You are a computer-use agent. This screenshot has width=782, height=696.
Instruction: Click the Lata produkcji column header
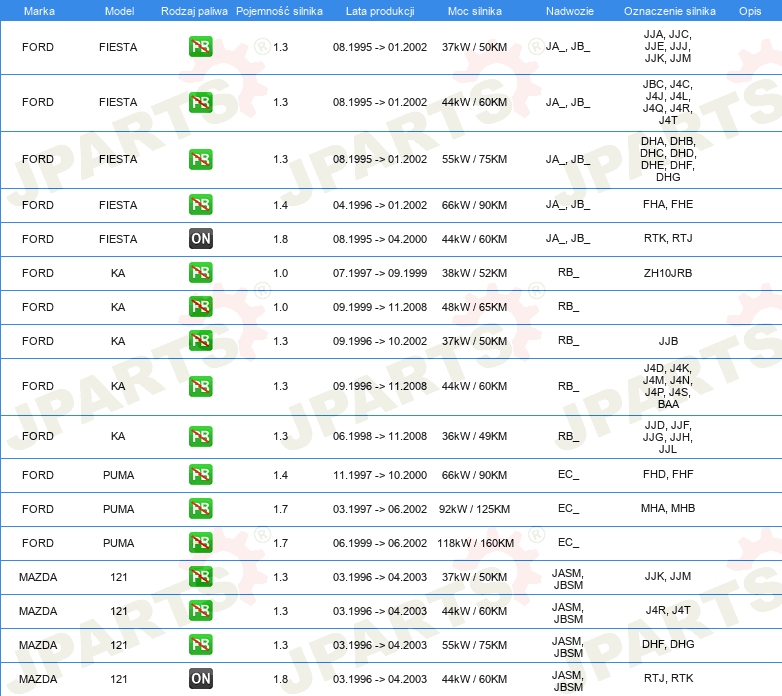click(380, 11)
